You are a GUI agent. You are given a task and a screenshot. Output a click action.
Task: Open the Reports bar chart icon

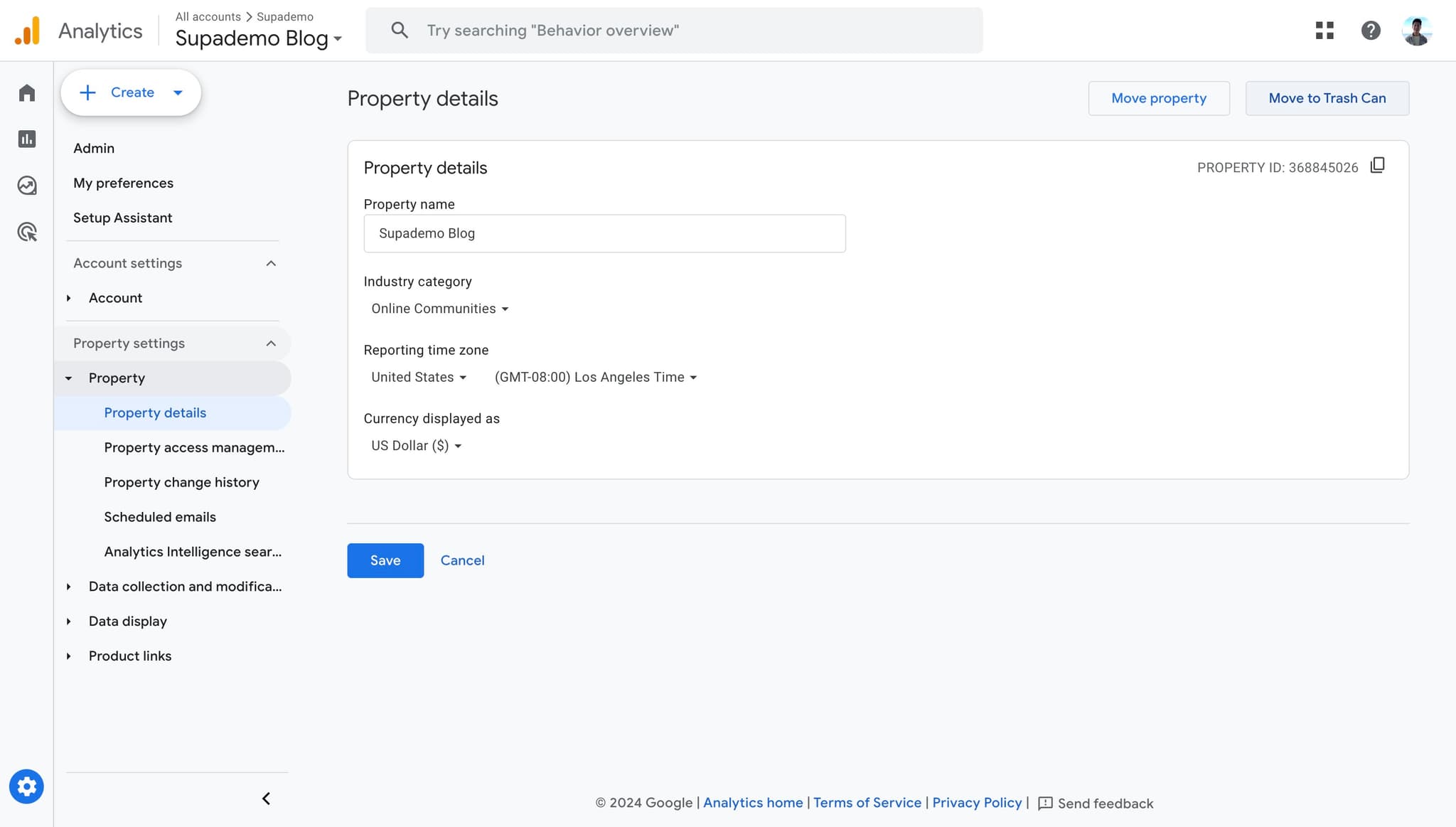coord(27,139)
